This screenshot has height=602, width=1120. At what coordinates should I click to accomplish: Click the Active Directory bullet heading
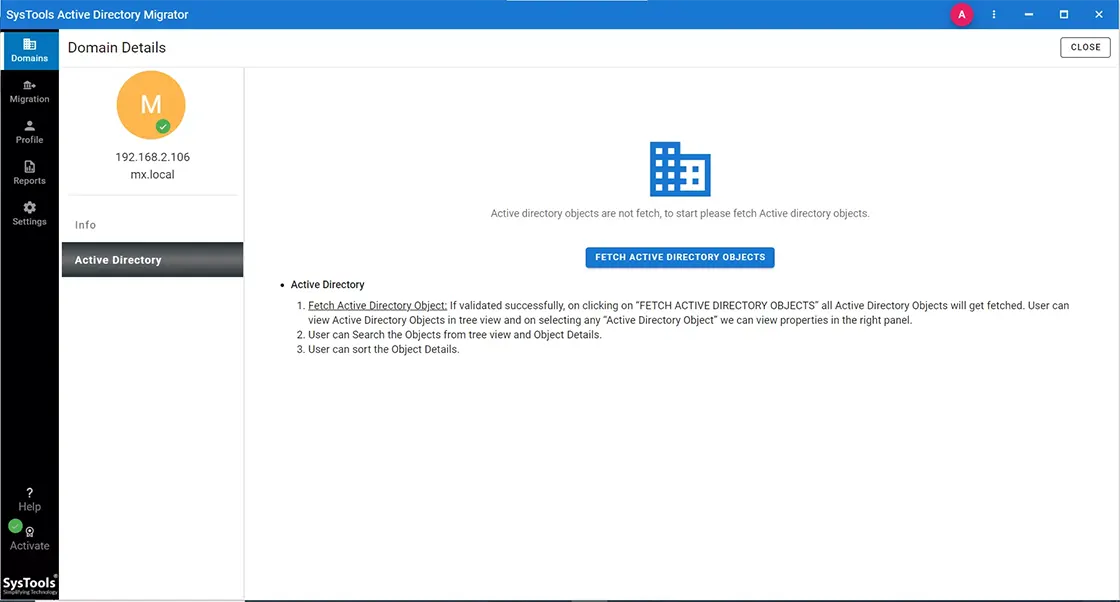[x=327, y=285]
